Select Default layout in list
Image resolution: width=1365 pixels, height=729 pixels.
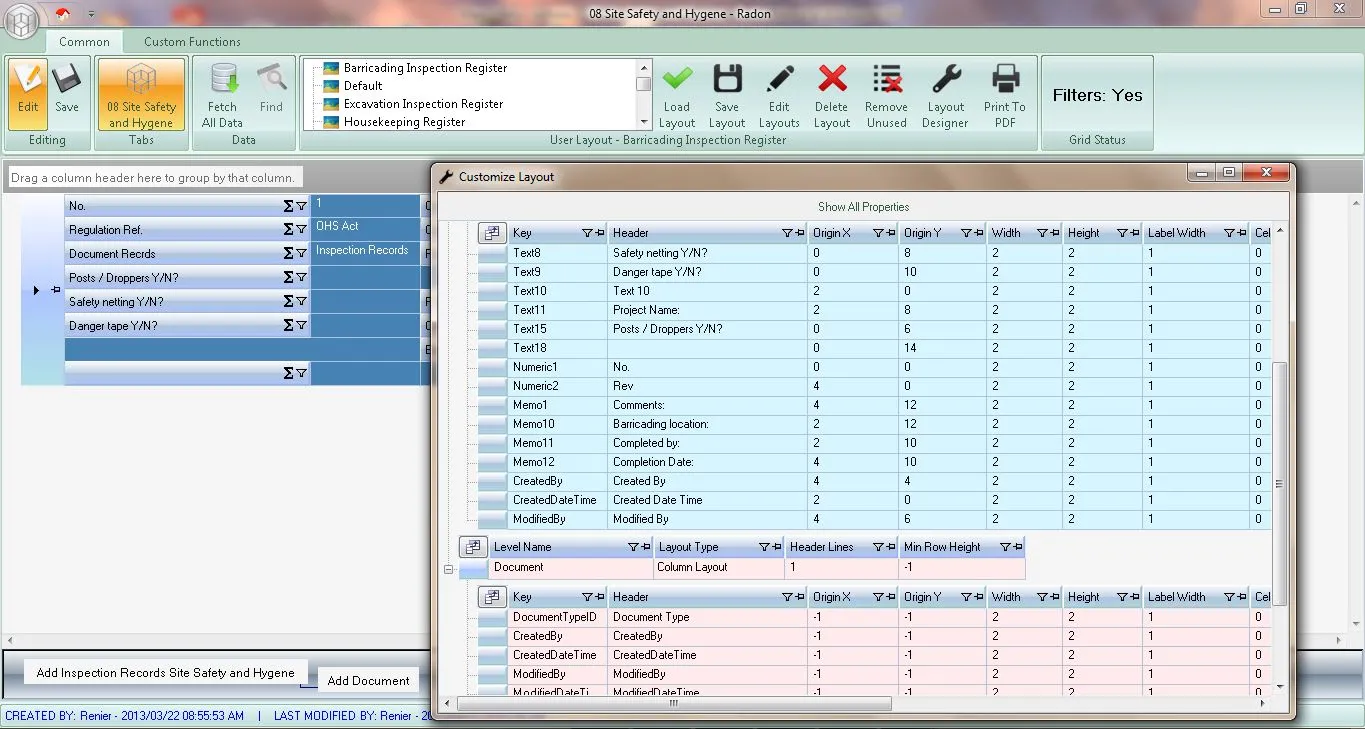point(363,86)
